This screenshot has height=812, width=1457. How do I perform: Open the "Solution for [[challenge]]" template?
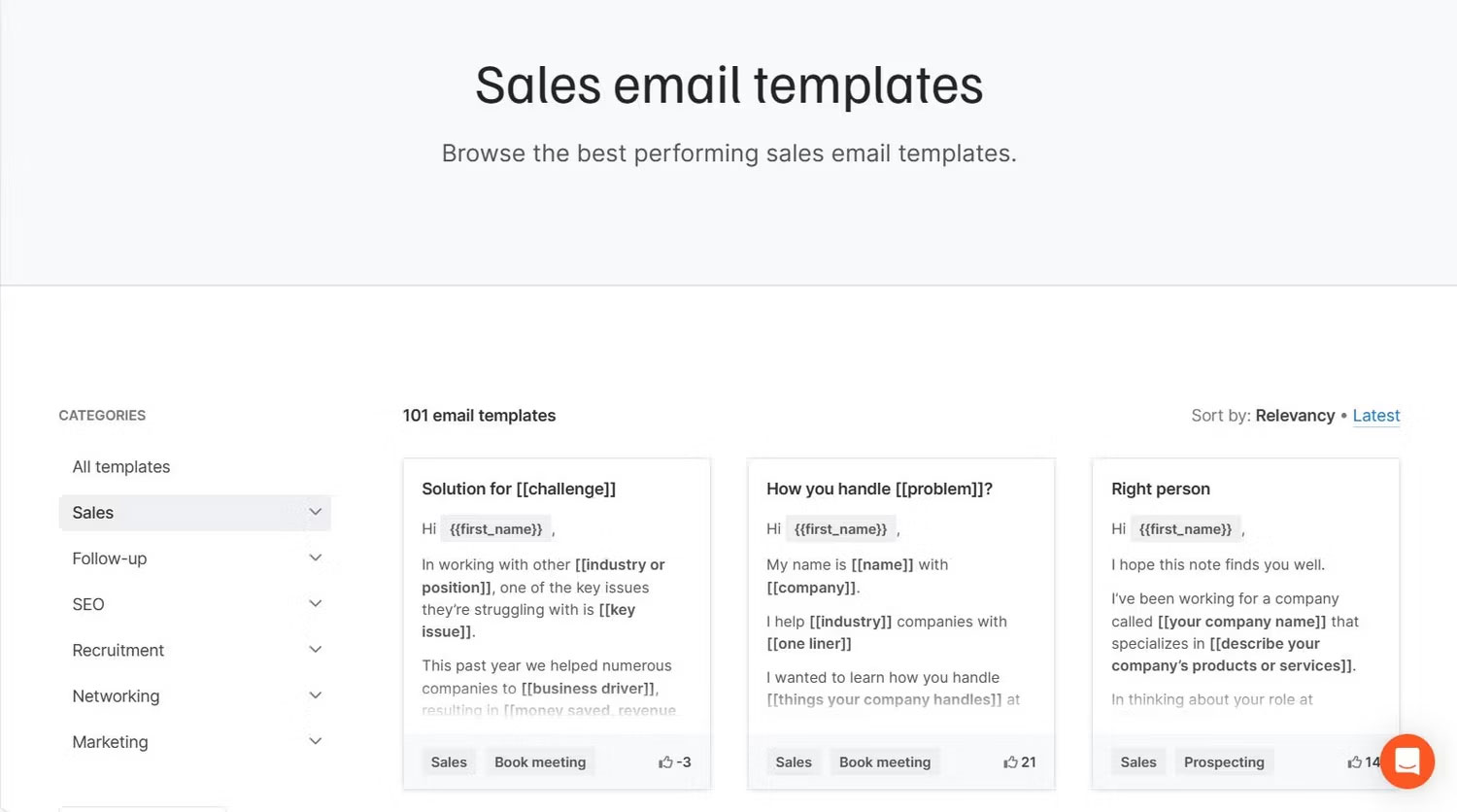[x=519, y=489]
